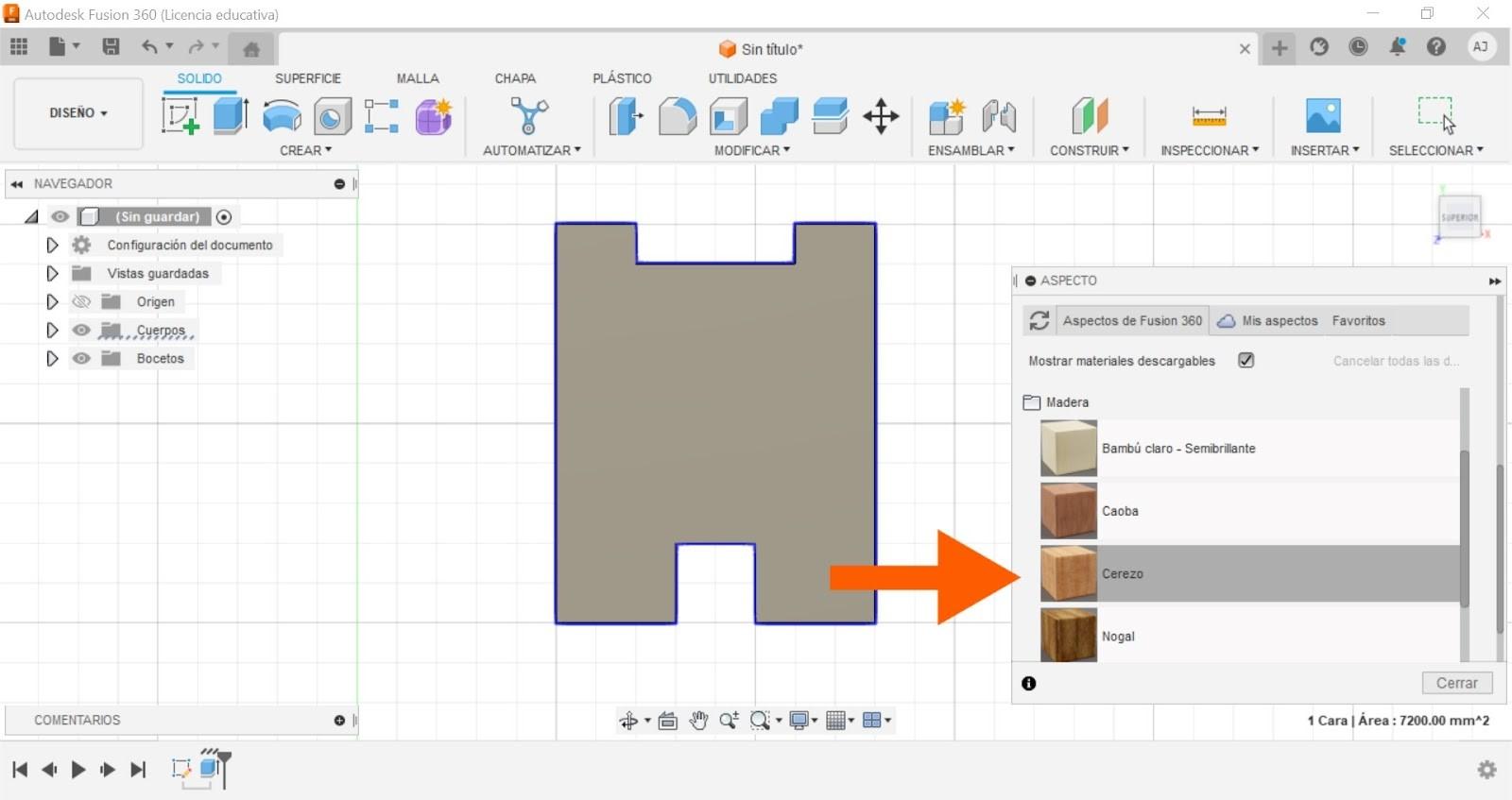1512x800 pixels.
Task: Open the job status clock icon
Action: click(1358, 46)
